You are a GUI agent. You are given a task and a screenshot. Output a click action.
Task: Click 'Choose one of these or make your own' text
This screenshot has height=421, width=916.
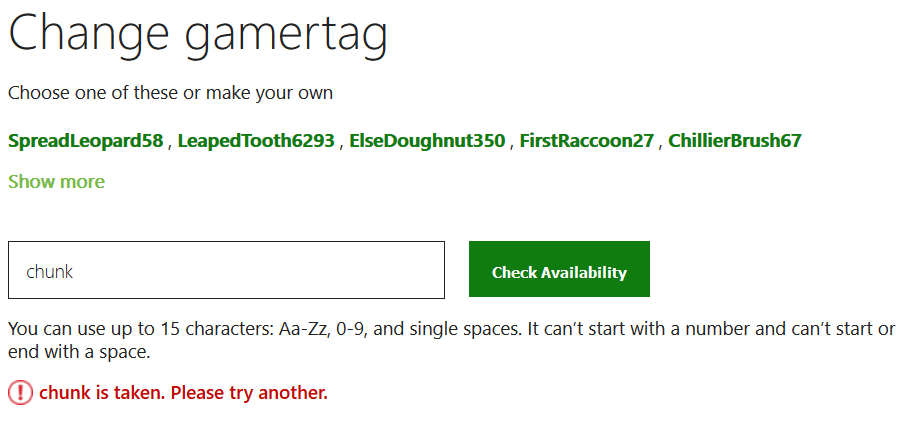[170, 94]
